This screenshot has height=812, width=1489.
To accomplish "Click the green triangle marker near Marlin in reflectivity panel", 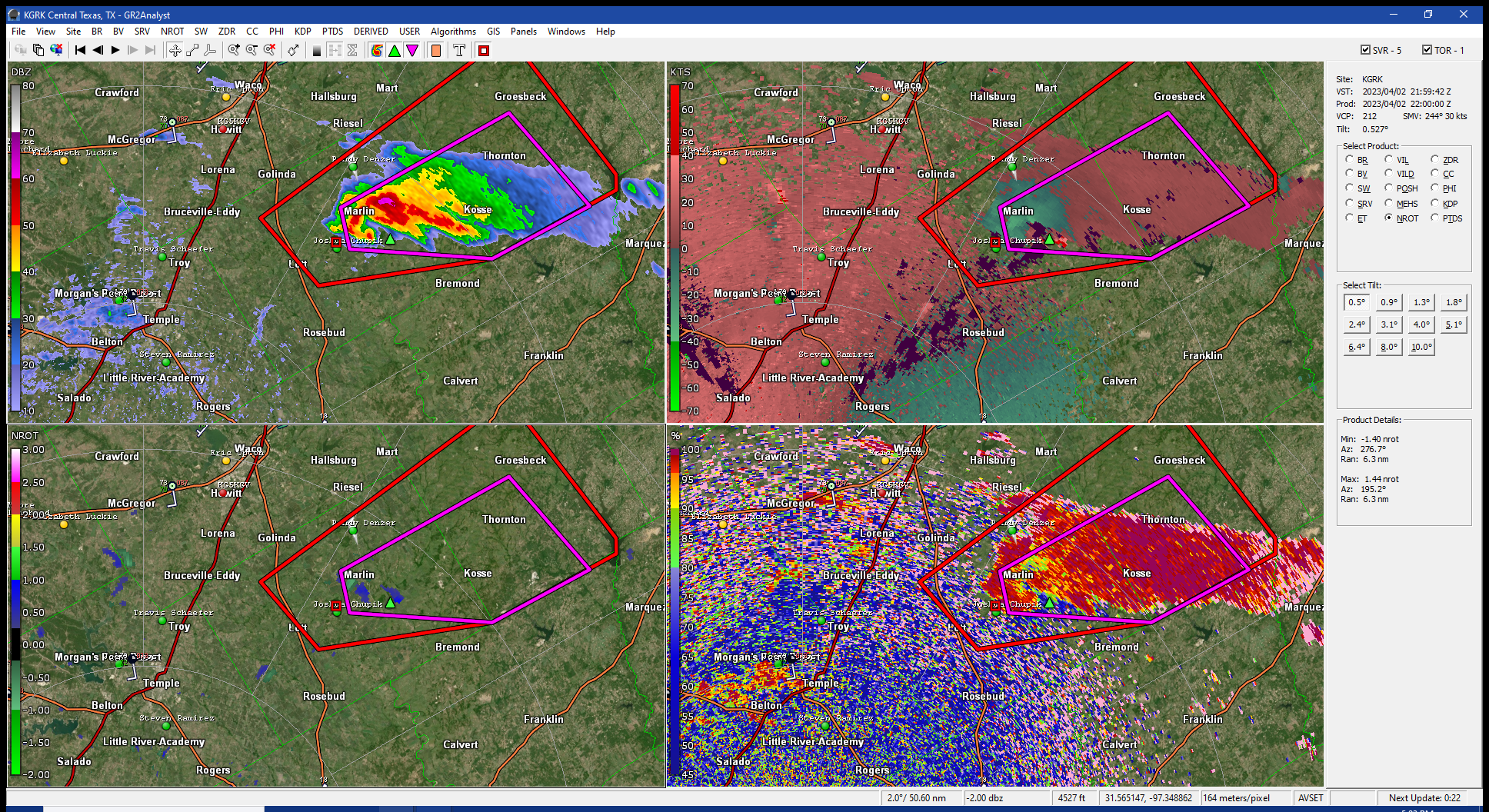I will [391, 239].
